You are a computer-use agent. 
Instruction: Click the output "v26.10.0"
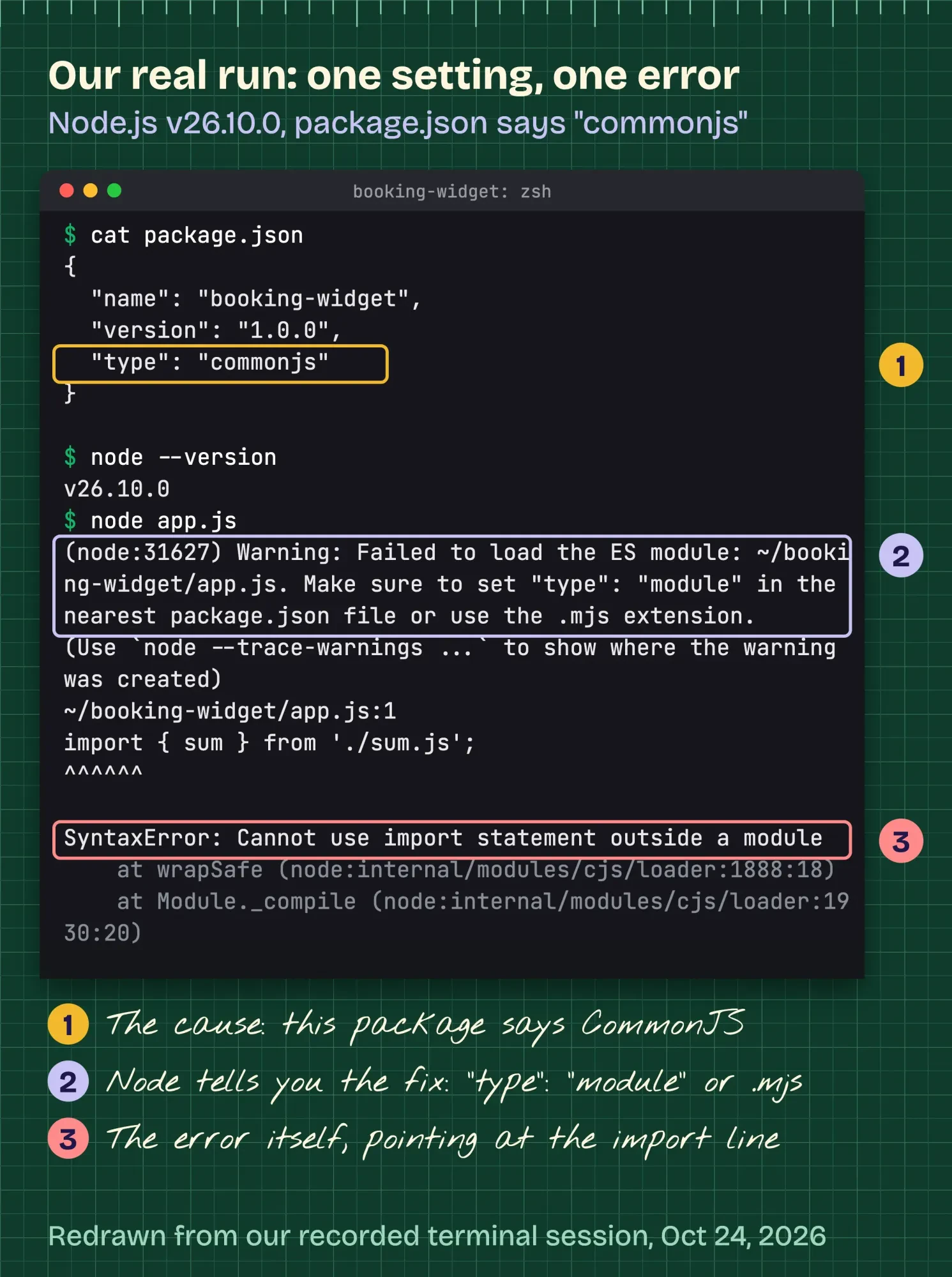(117, 489)
